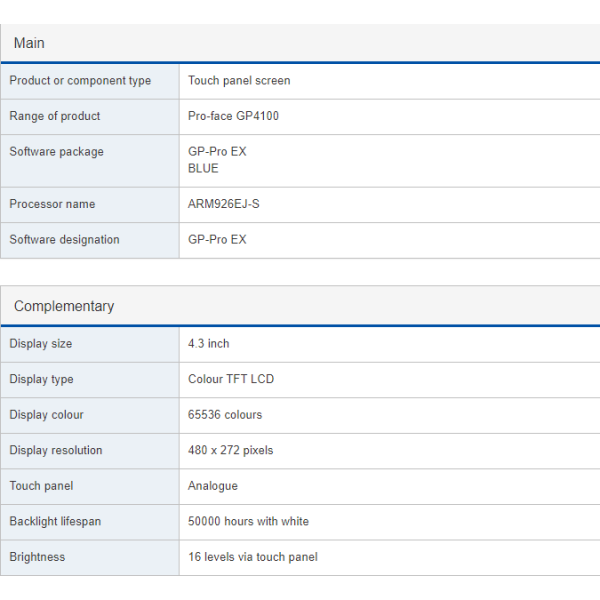Image resolution: width=600 pixels, height=600 pixels.
Task: Select the 'Colour TFT LCD' value
Action: click(231, 379)
